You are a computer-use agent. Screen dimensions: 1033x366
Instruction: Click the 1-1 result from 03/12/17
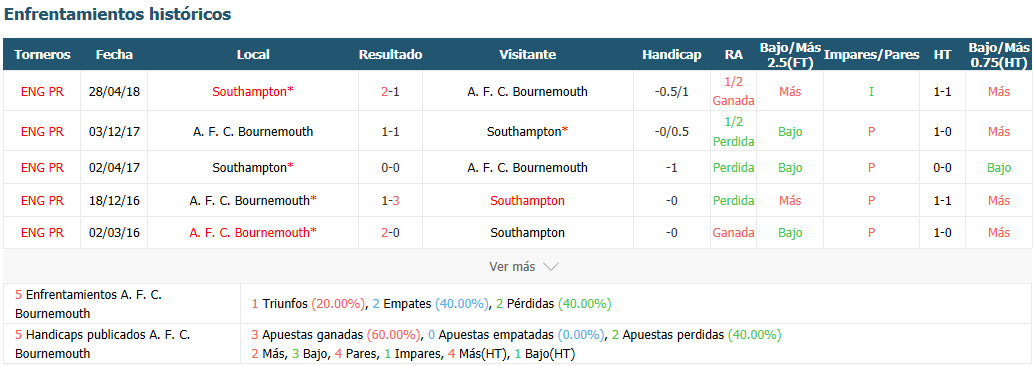tap(390, 132)
